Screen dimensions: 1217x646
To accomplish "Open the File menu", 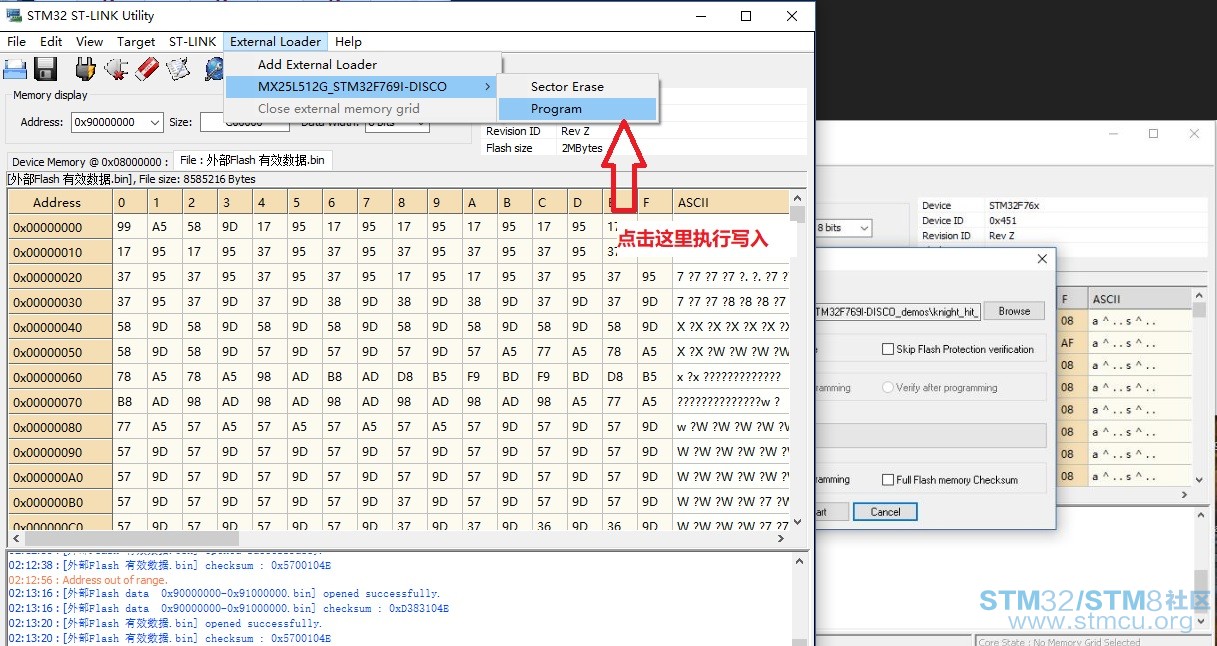I will click(x=17, y=42).
